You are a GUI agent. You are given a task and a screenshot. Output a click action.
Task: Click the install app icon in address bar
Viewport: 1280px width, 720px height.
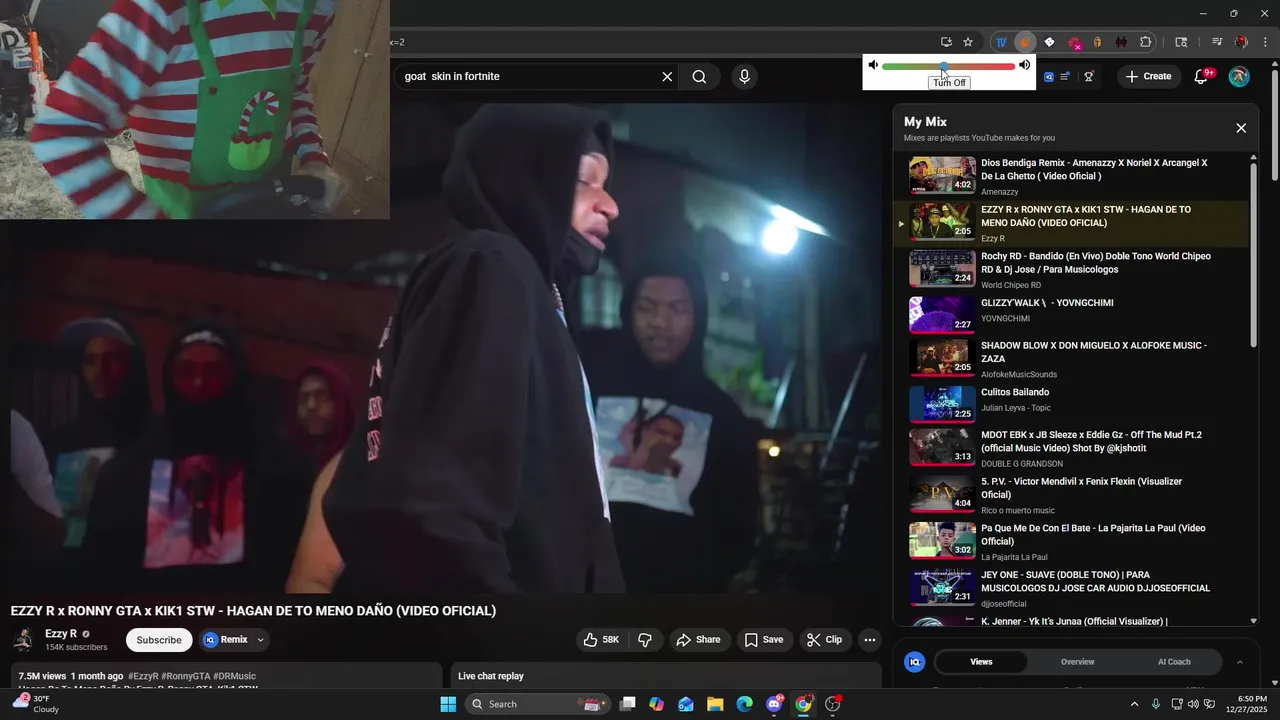click(946, 42)
